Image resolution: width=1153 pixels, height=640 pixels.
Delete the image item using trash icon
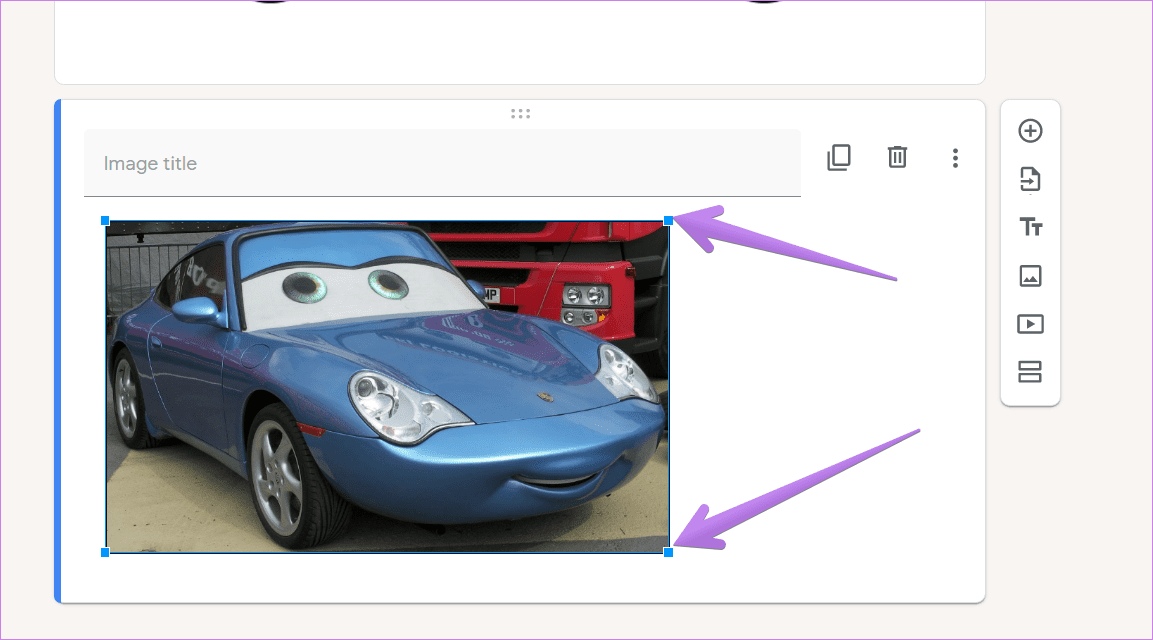[x=897, y=157]
